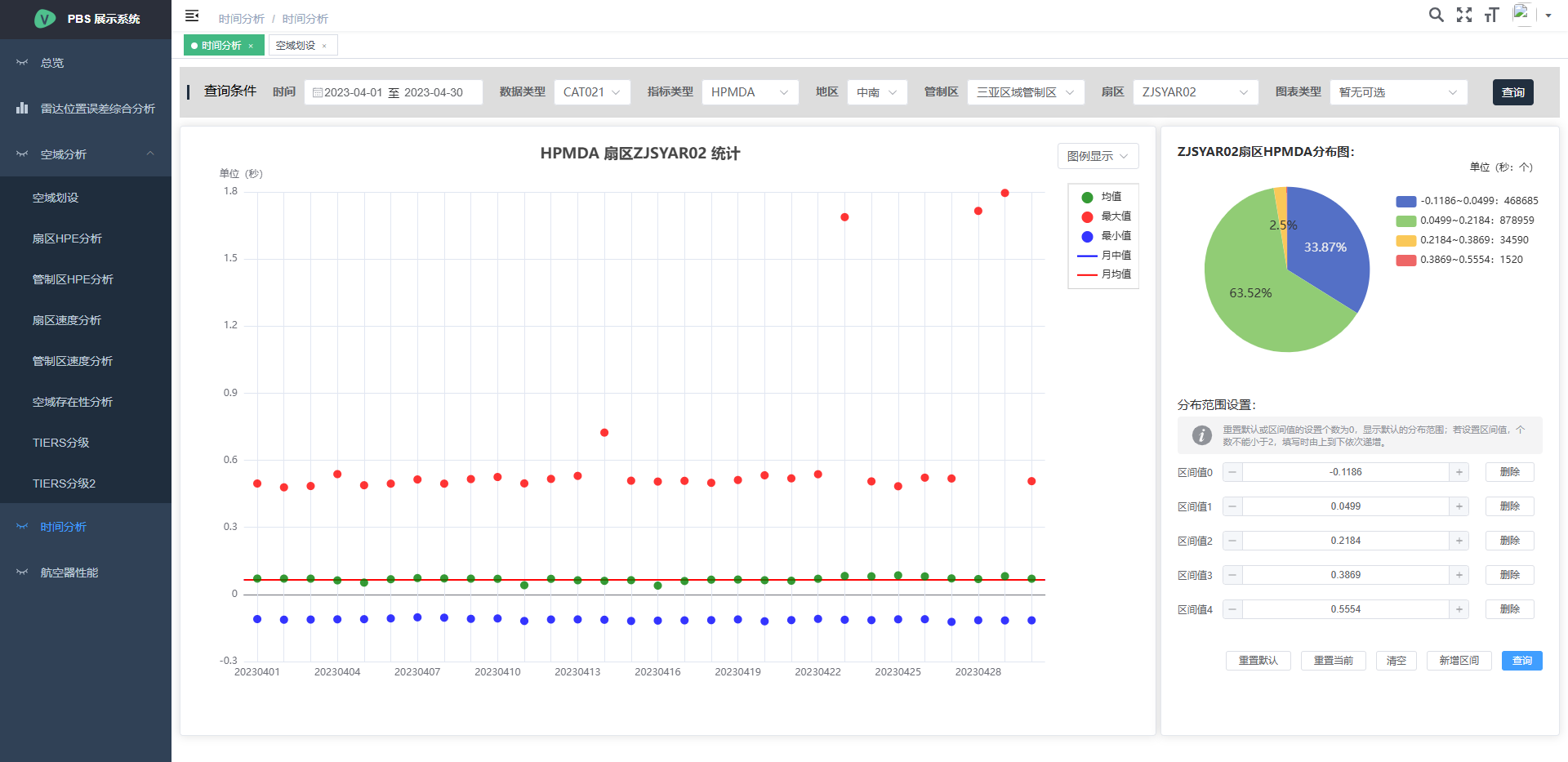Open the 扇区 ZJSYAR02 dropdown

1196,92
